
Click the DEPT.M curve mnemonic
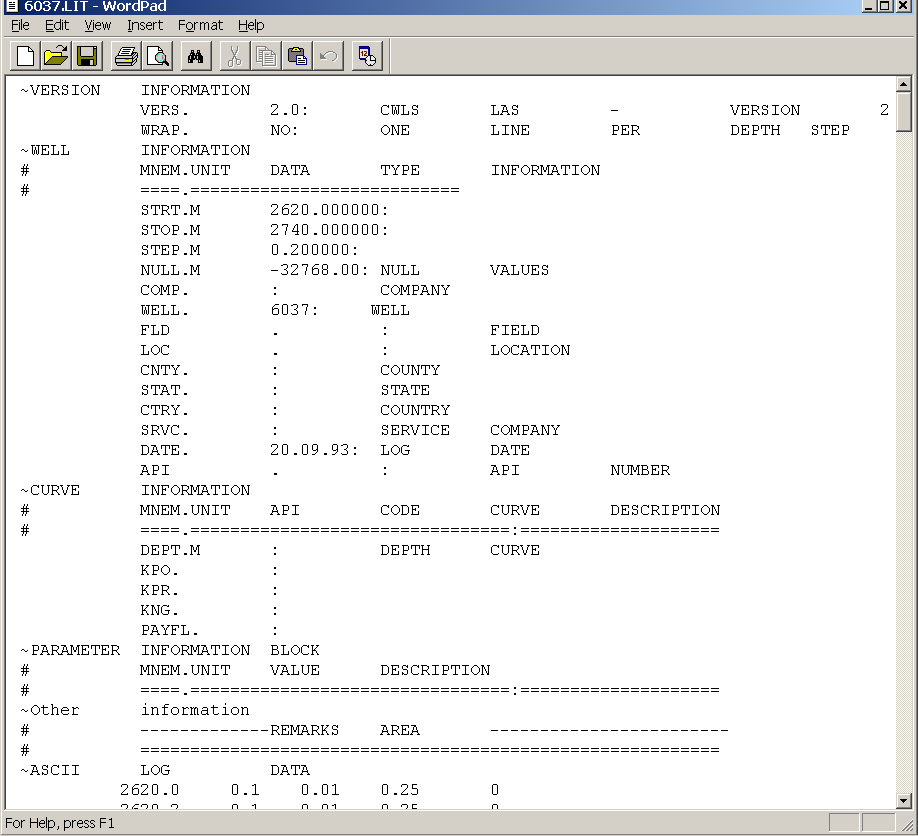coord(170,550)
